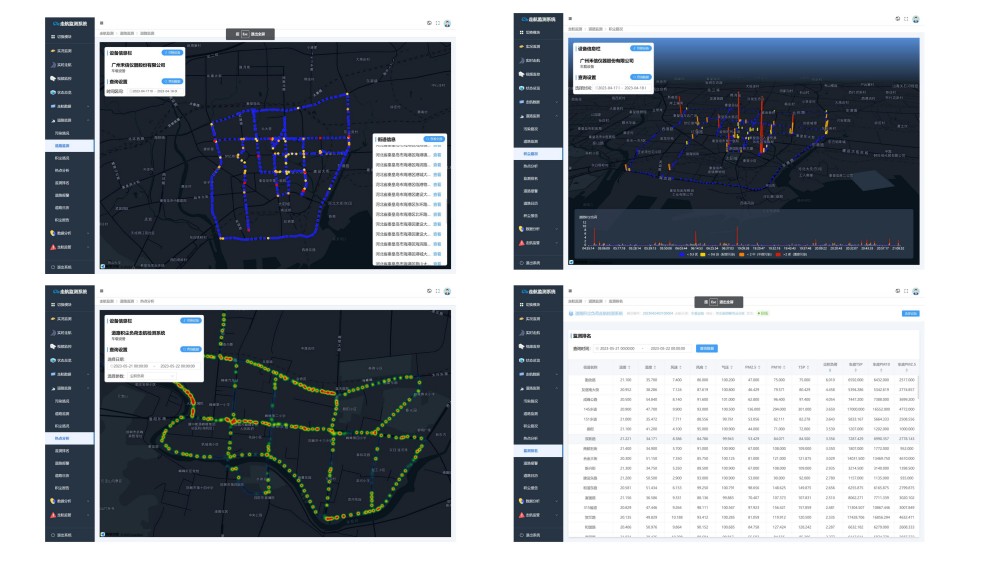Image resolution: width=1000 pixels, height=562 pixels.
Task: Expand cruise data menu chevron in blue route map window
Action: pyautogui.click(x=89, y=107)
